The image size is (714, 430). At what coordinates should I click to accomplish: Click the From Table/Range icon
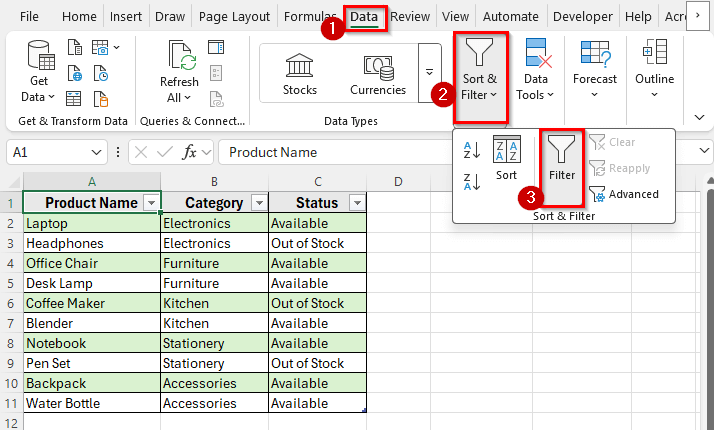click(x=74, y=98)
